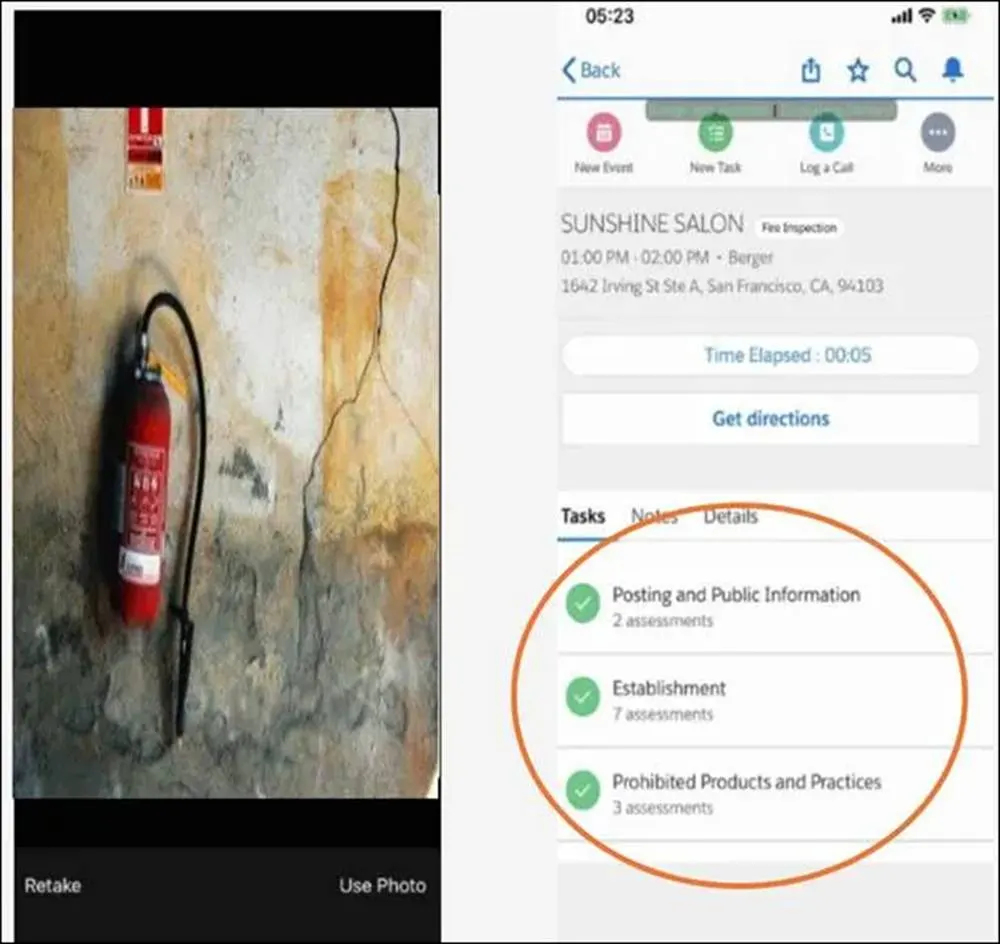Tap Use Photo in the camera view
The image size is (1000, 944).
[383, 885]
